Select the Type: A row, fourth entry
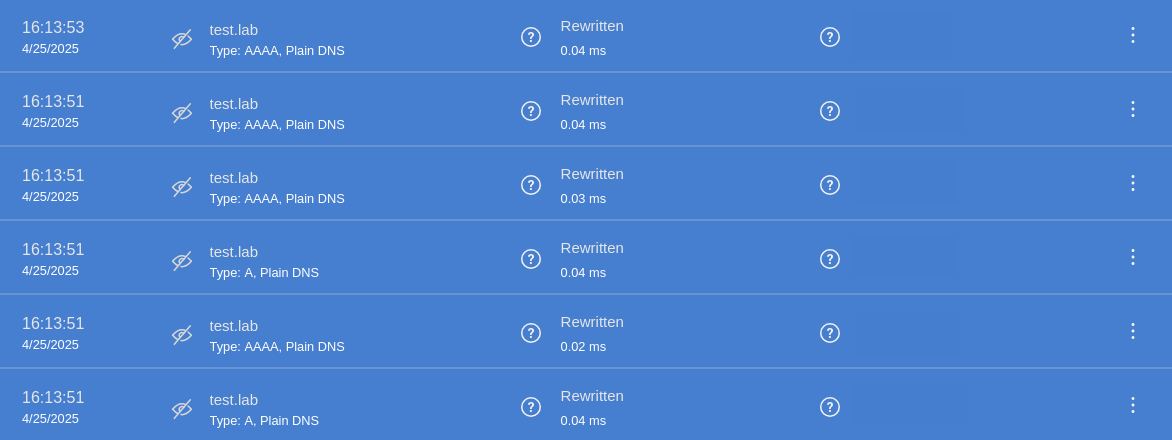Image resolution: width=1172 pixels, height=440 pixels. click(586, 258)
